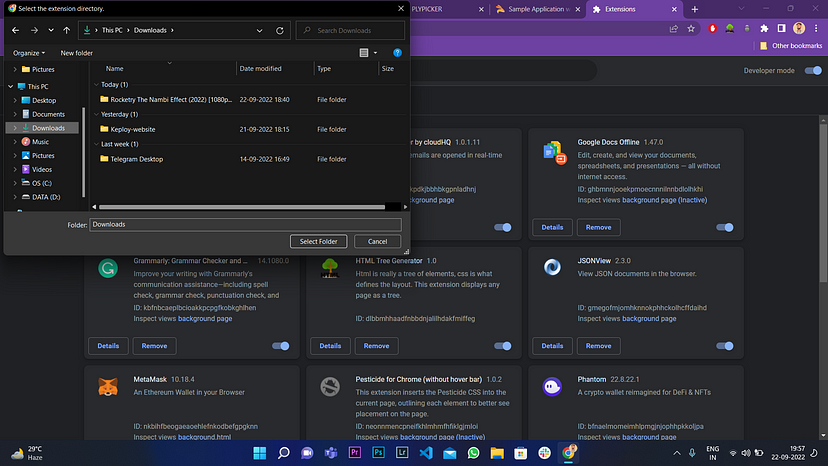This screenshot has height=466, width=828.
Task: Open the file dialog help icon
Action: point(397,53)
